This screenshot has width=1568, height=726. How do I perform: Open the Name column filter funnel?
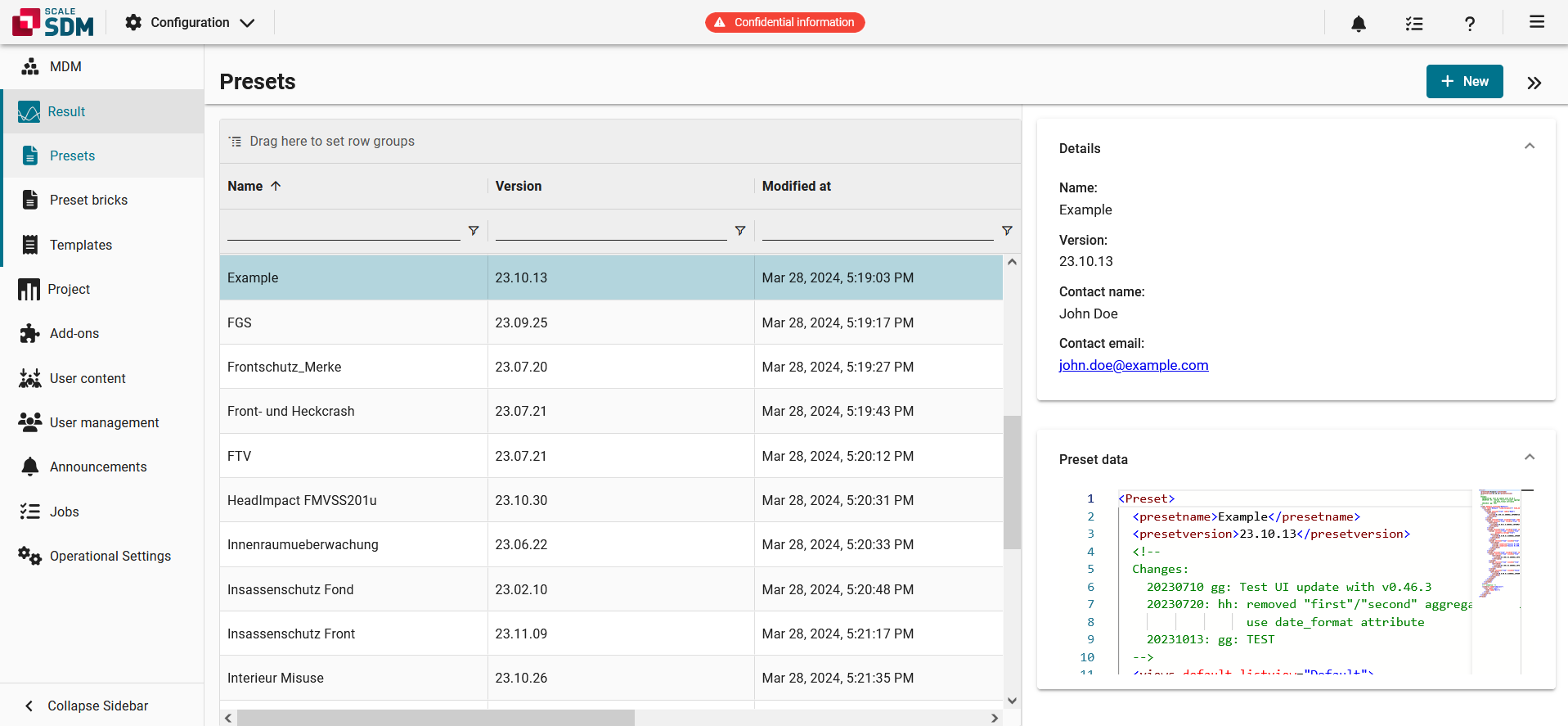[474, 231]
